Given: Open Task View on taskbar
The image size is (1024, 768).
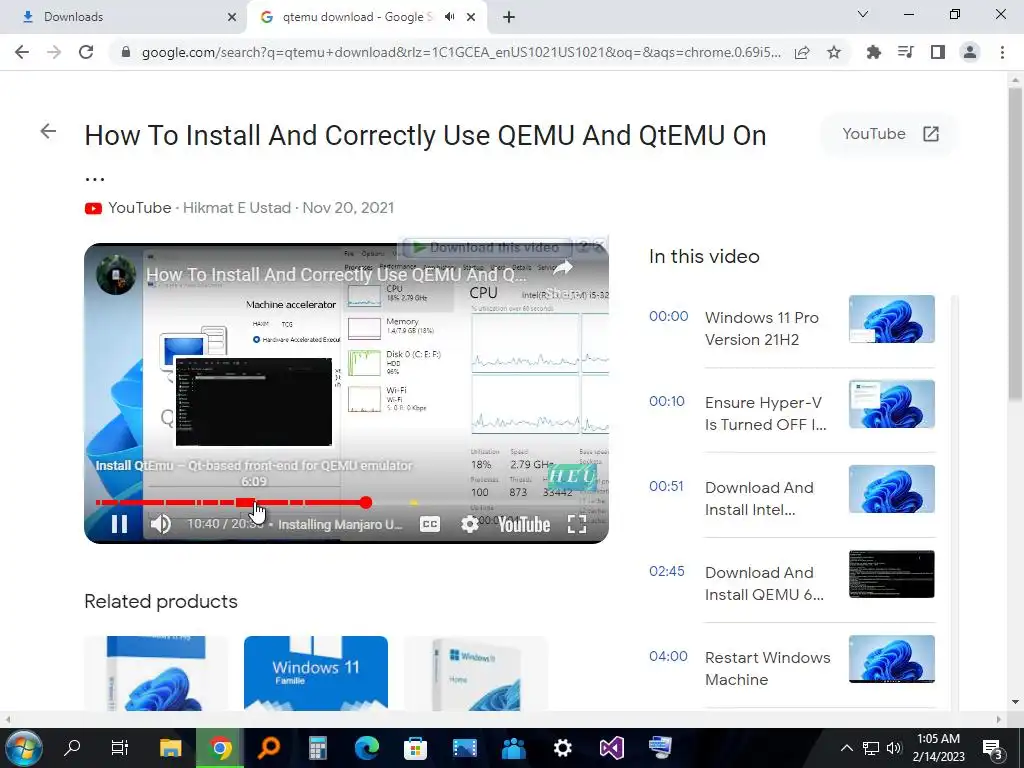Looking at the screenshot, I should pos(120,748).
